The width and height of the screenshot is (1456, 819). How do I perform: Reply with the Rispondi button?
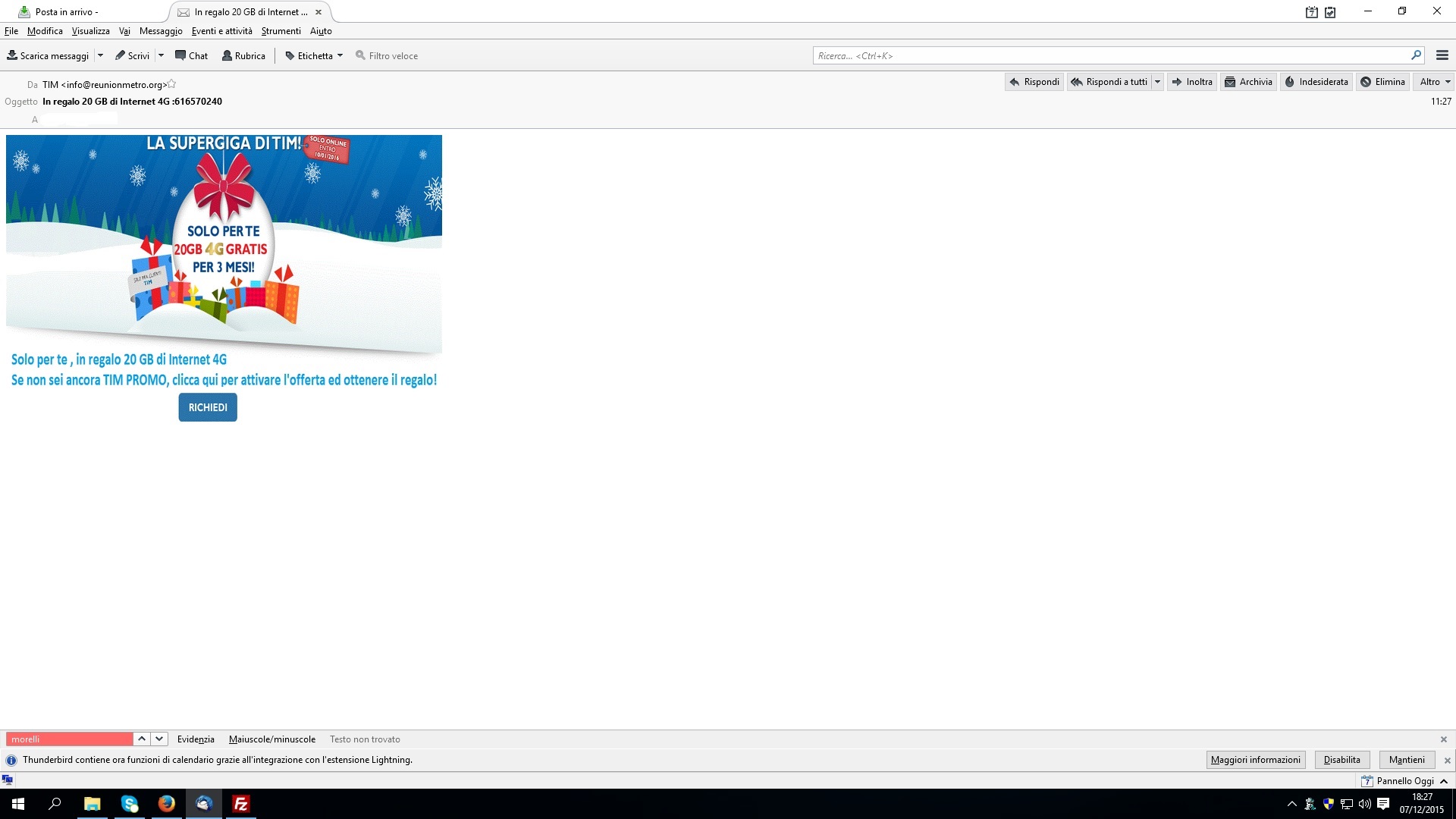point(1034,82)
